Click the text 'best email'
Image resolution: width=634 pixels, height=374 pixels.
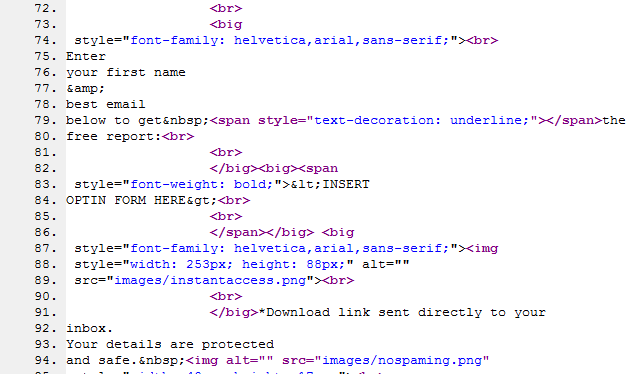[x=106, y=104]
